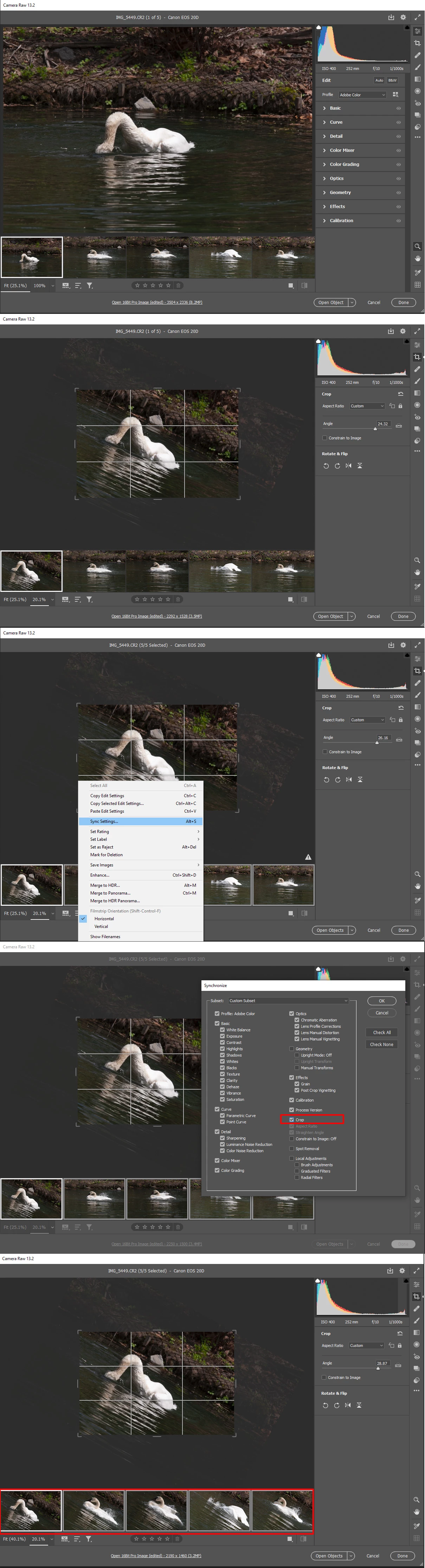The height and width of the screenshot is (1568, 425).
Task: In 24.32 angle window, click the aspect ratio lock
Action: pos(400,406)
